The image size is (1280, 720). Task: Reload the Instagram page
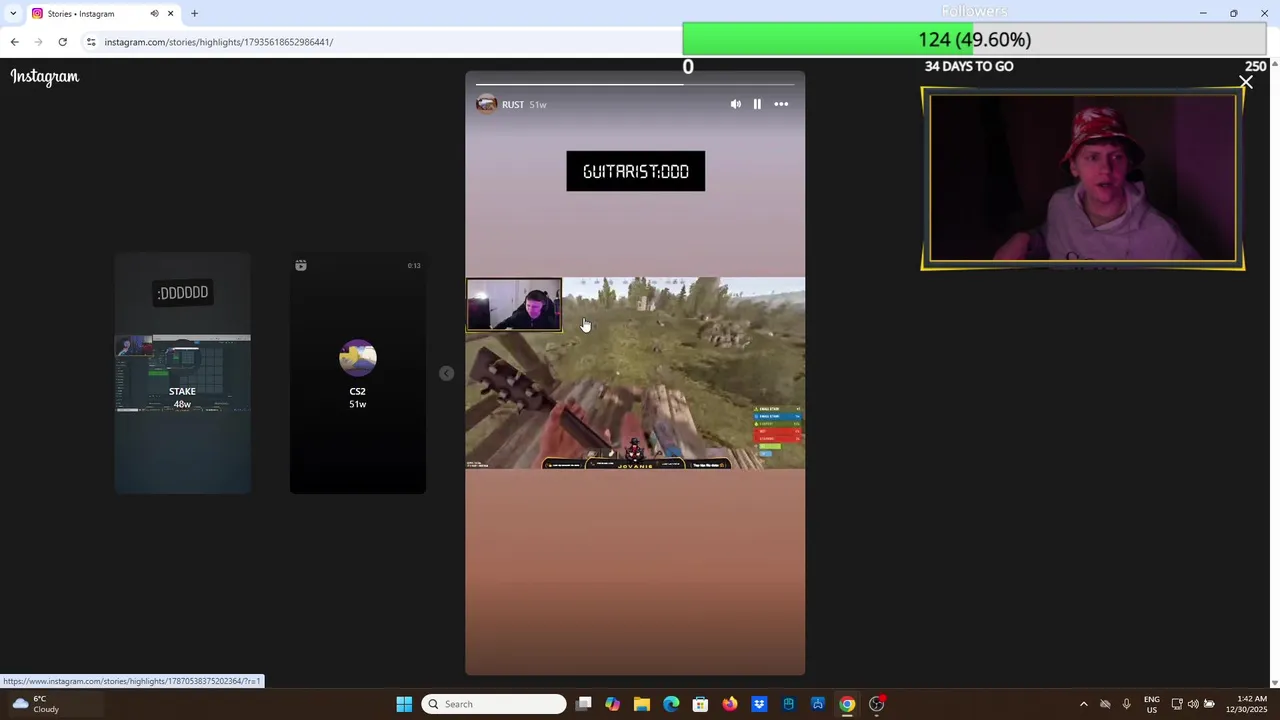click(62, 42)
